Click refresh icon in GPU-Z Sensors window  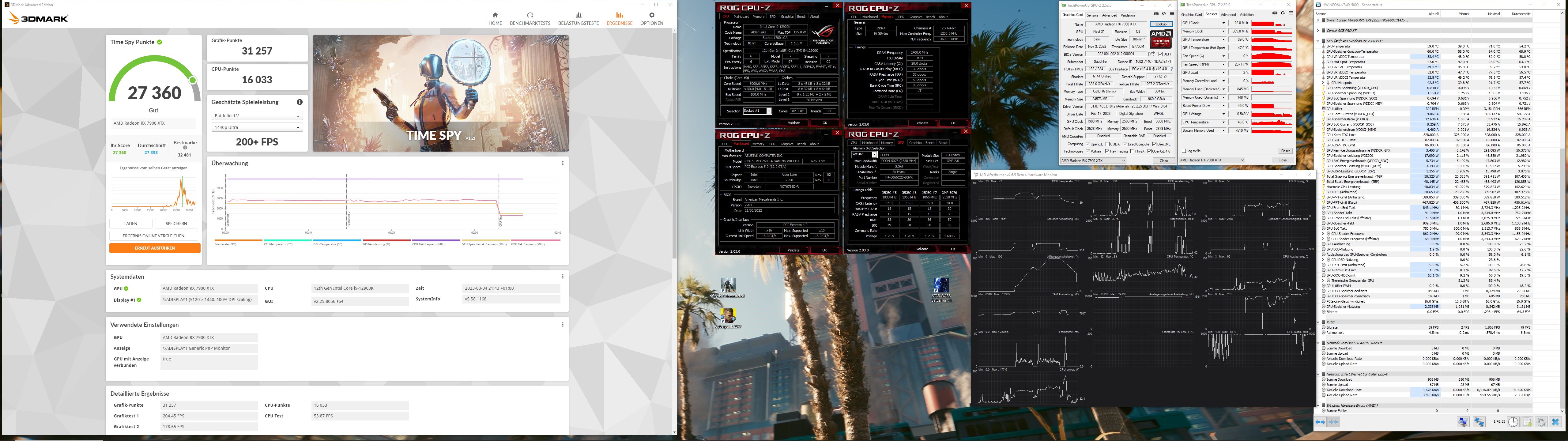[1283, 13]
